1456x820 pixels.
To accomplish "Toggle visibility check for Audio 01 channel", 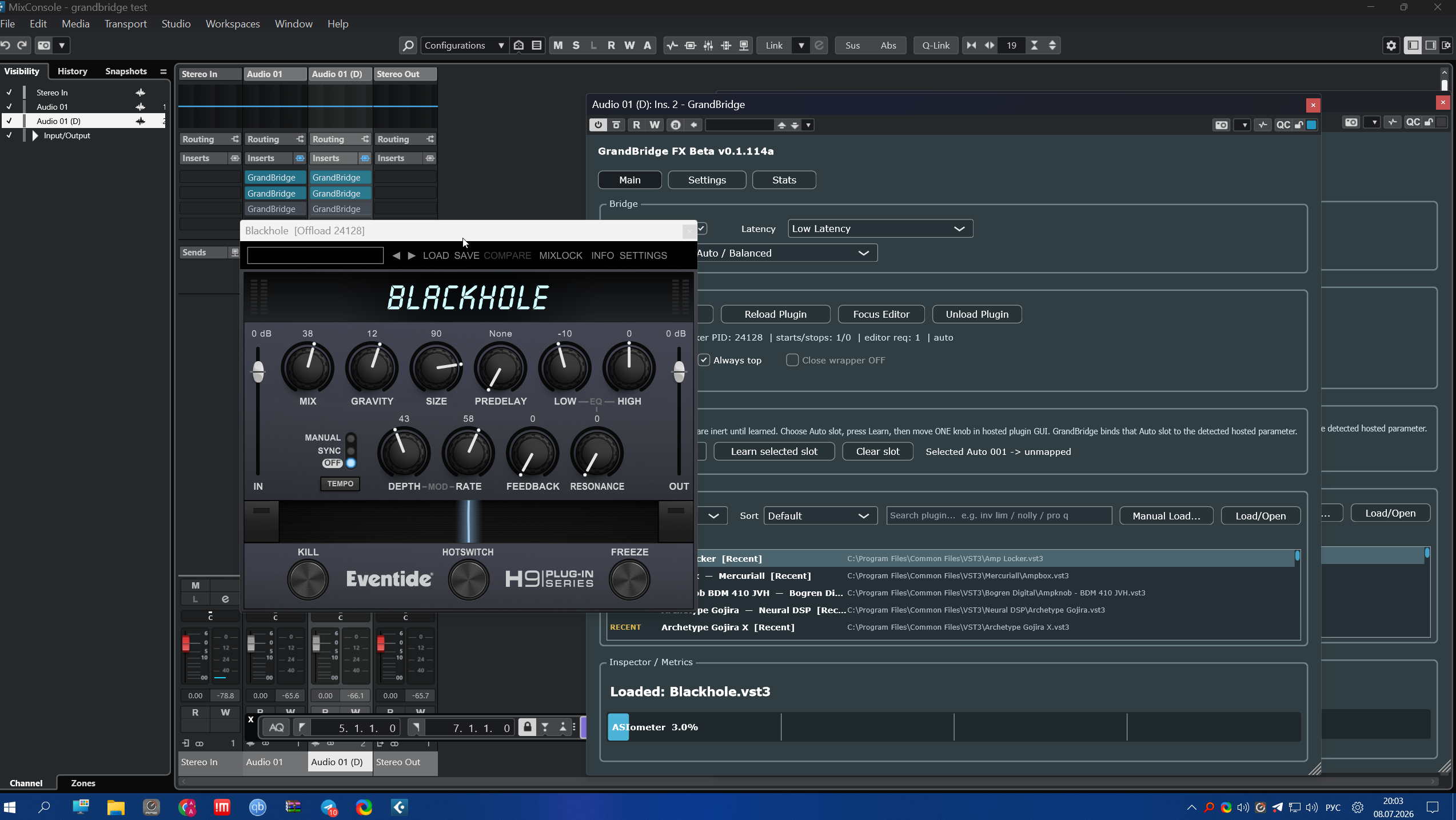I will (9, 106).
